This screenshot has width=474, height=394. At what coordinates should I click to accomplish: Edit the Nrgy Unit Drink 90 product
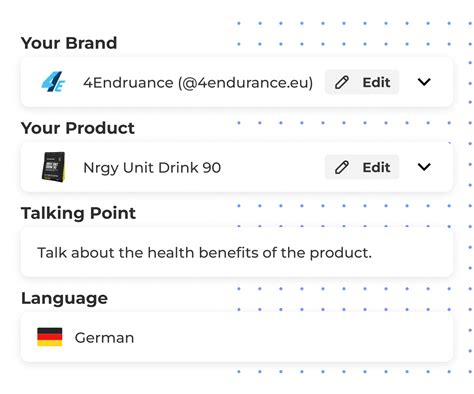(x=362, y=167)
